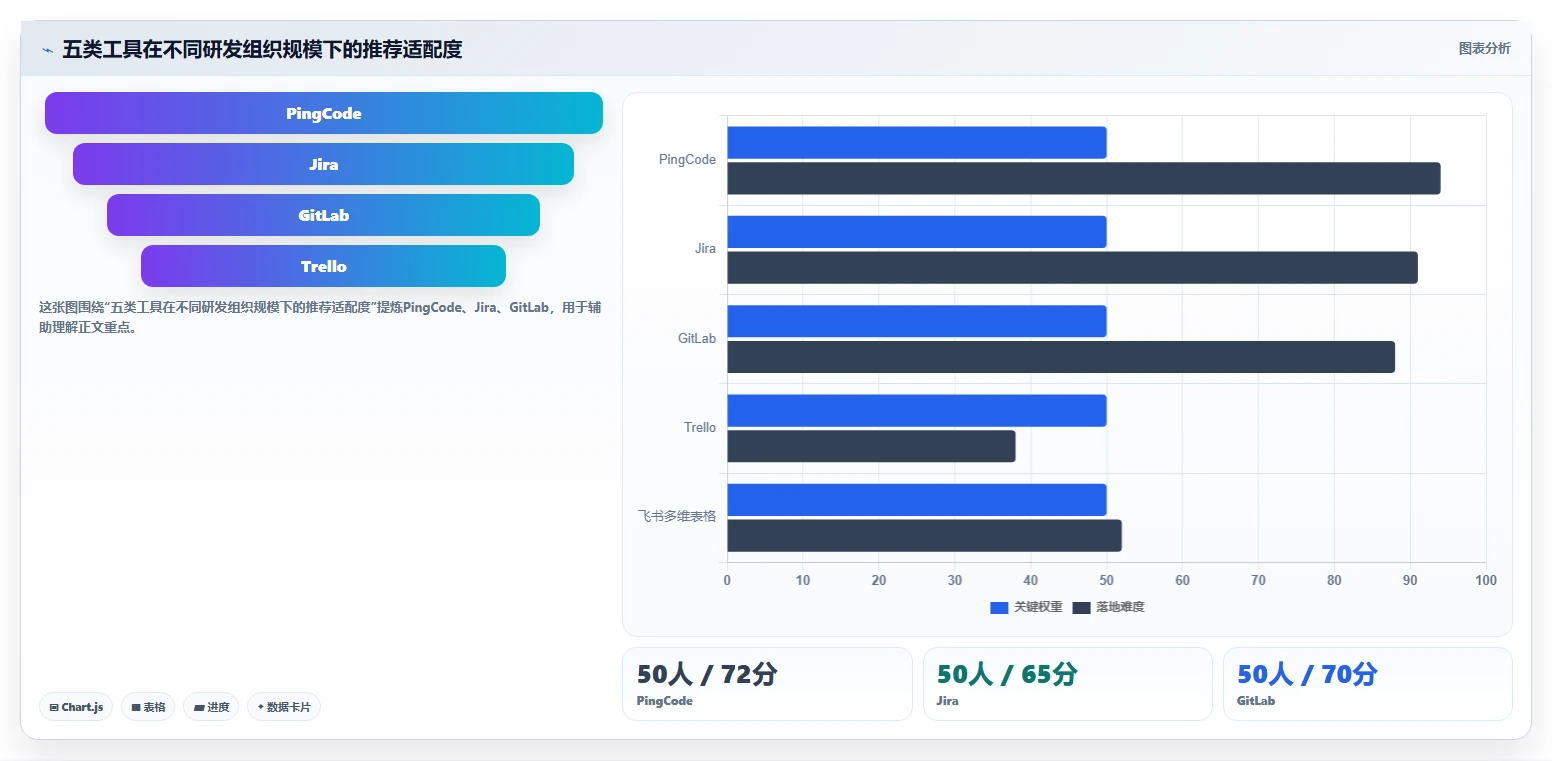Click PingCode's dark 落地难度 bar
This screenshot has height=761, width=1552.
1083,178
